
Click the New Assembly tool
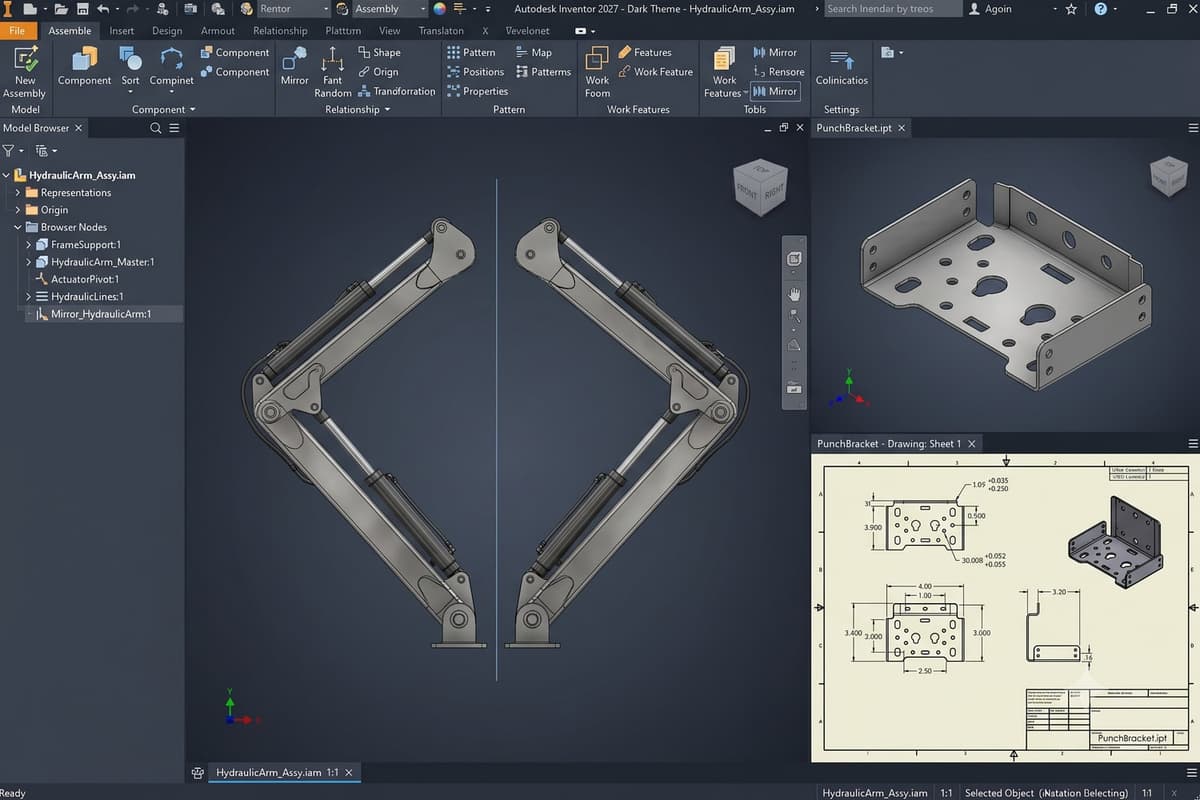(x=24, y=71)
